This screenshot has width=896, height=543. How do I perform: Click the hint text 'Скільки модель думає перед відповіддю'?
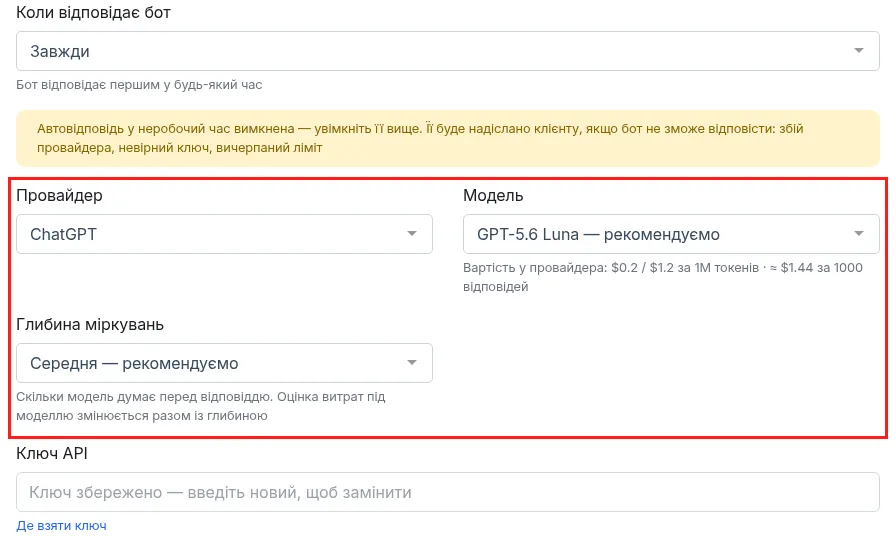coord(201,406)
